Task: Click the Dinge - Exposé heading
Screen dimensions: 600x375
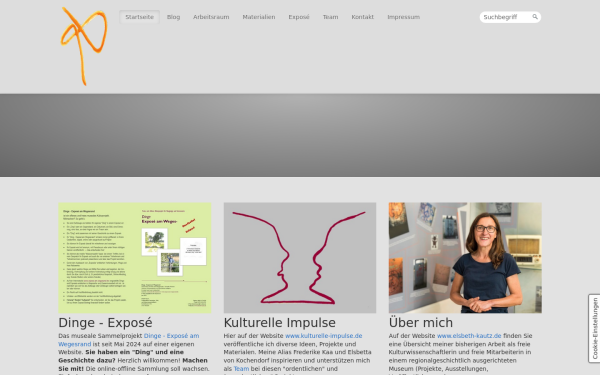Action: point(105,323)
